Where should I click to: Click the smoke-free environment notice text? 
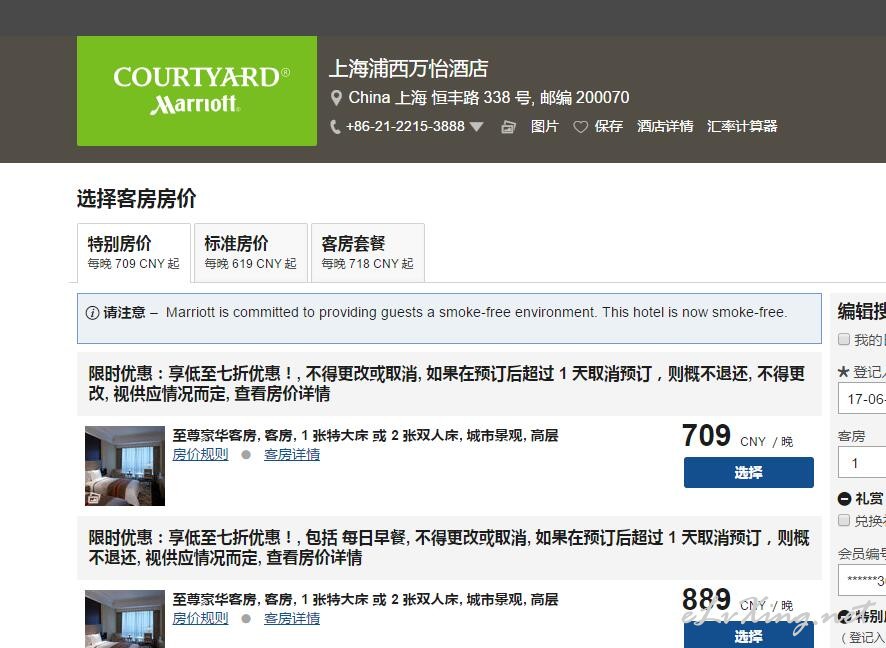(476, 312)
